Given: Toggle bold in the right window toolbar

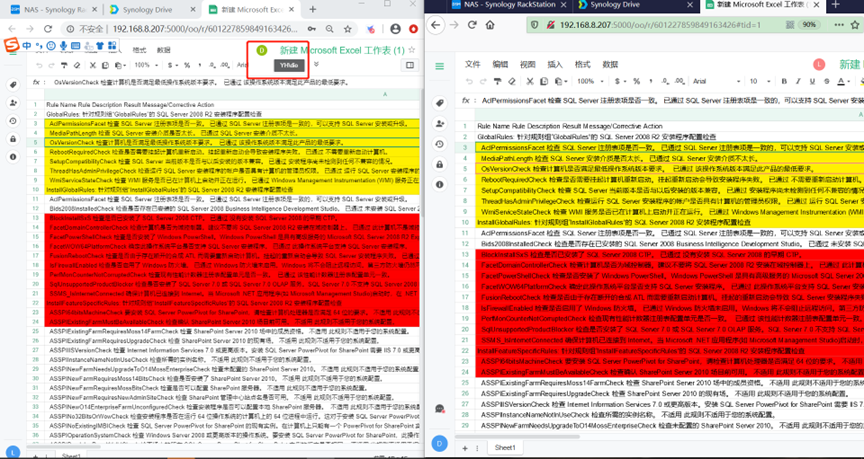Looking at the screenshot, I should tap(784, 82).
